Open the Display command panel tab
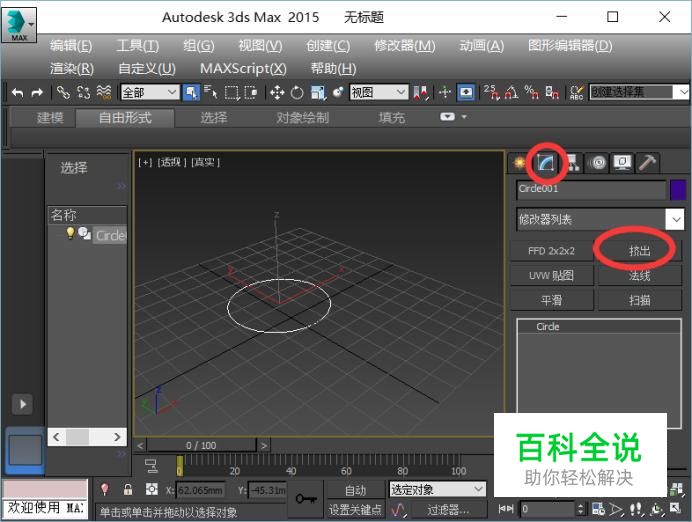 coord(622,163)
